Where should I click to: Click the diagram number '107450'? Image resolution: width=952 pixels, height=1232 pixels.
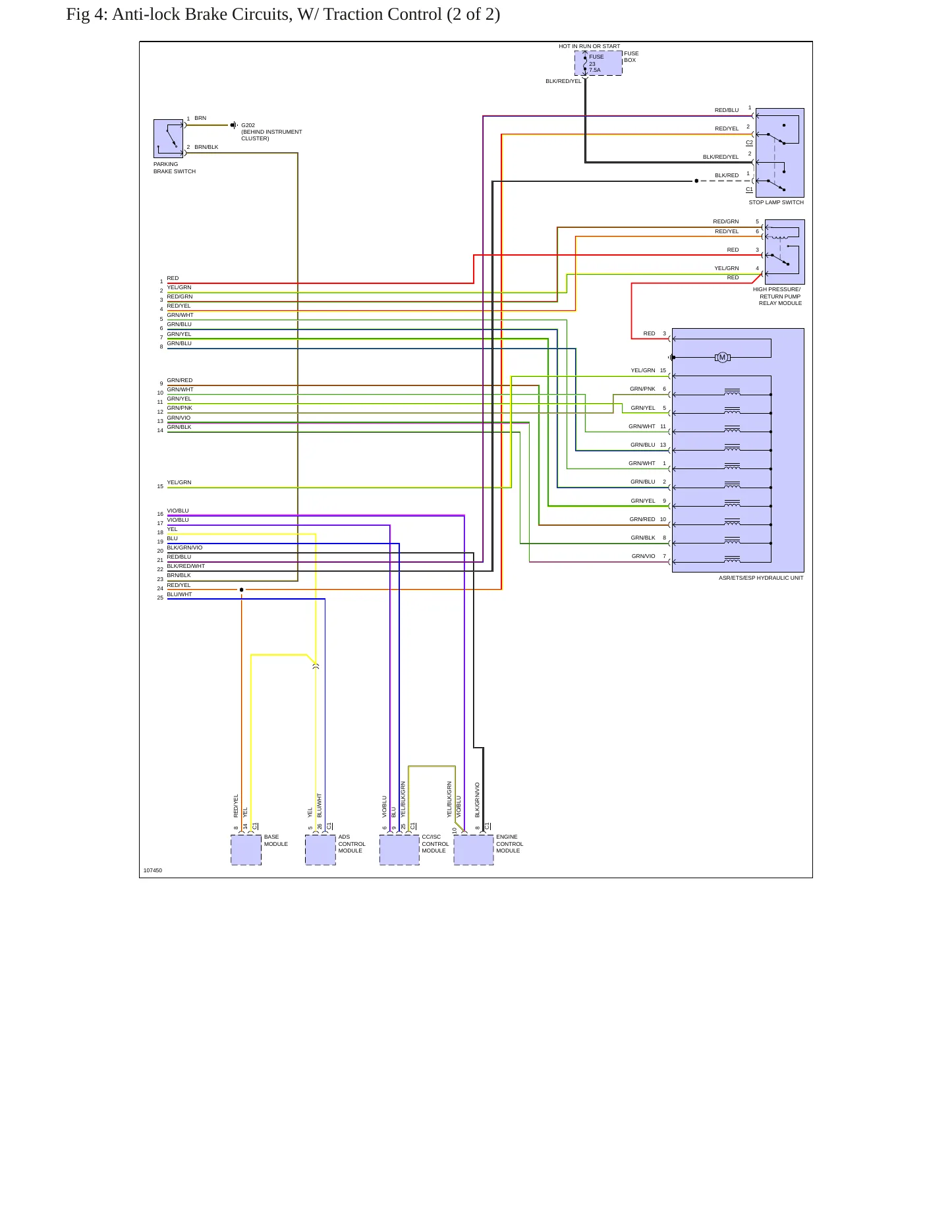(153, 870)
